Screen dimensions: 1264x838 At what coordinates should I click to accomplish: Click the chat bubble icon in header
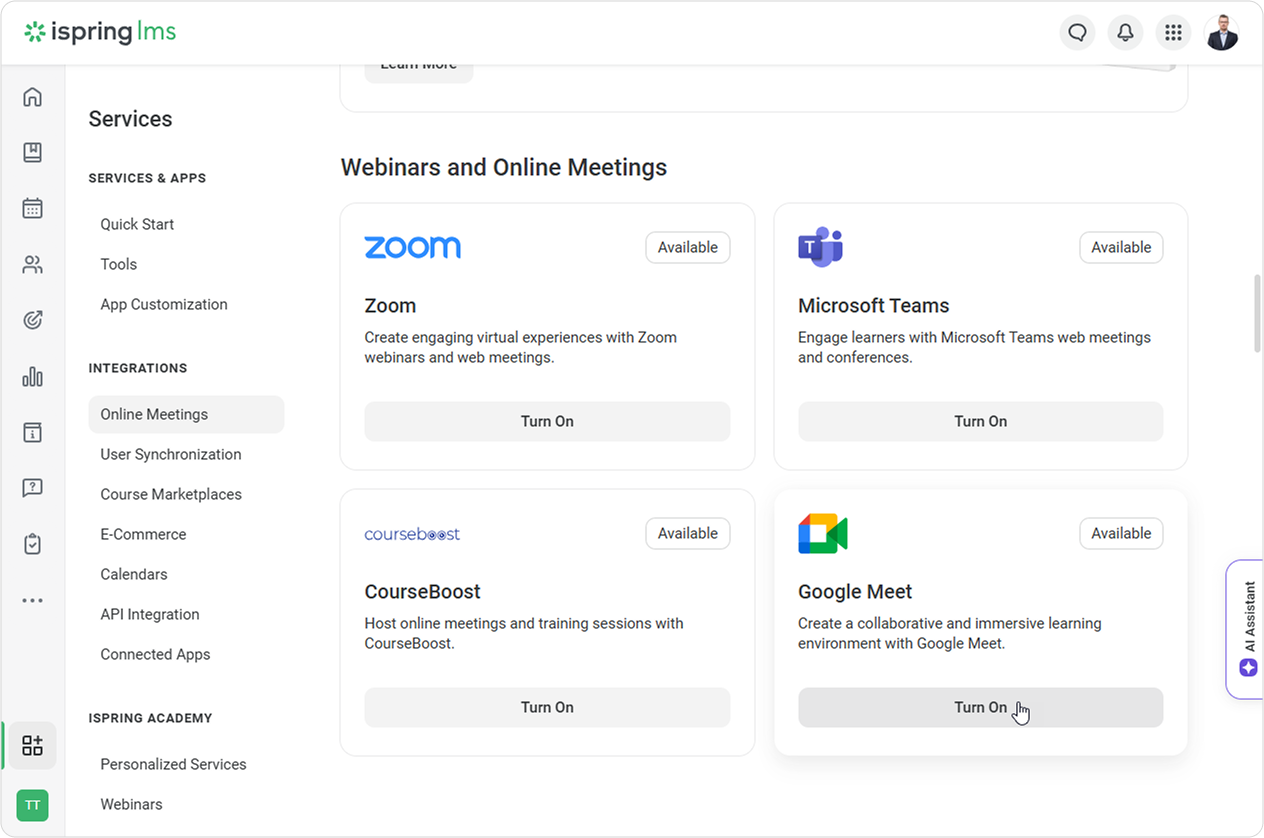[x=1077, y=33]
